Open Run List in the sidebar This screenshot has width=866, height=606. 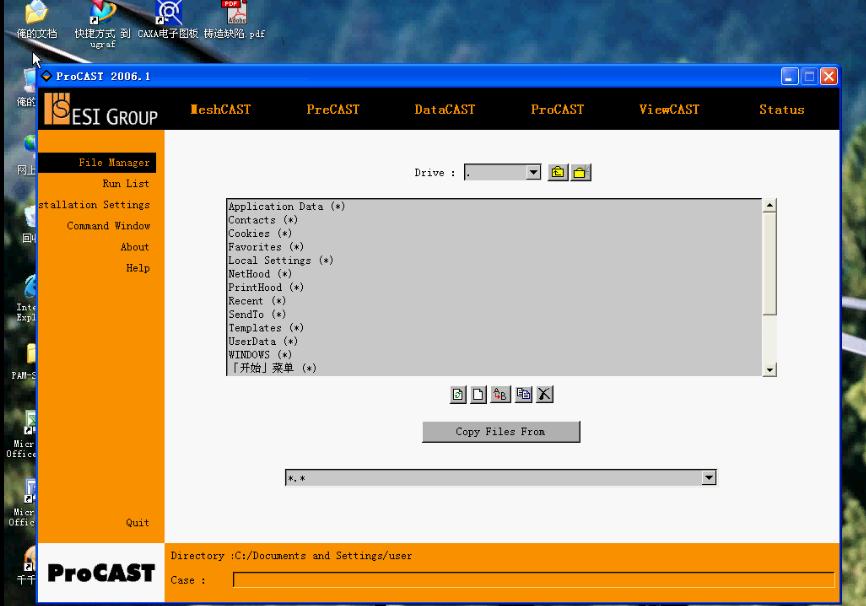tap(125, 183)
